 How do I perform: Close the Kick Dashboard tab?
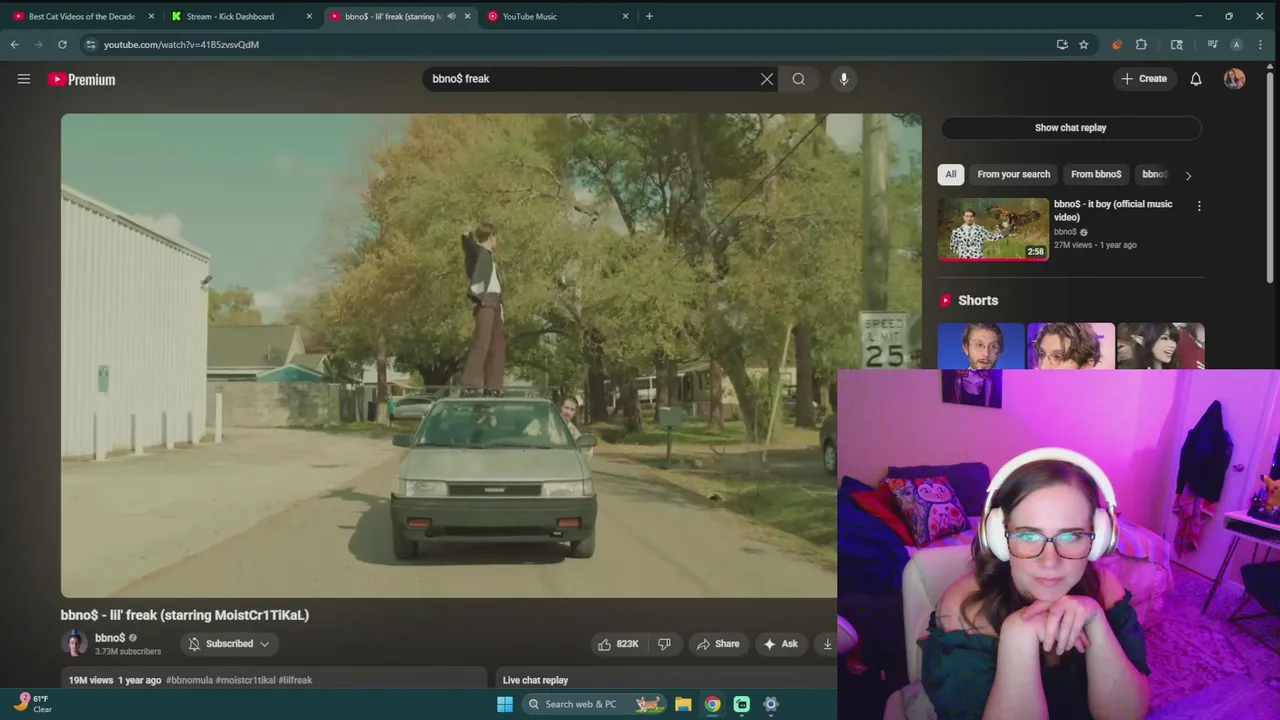(309, 16)
